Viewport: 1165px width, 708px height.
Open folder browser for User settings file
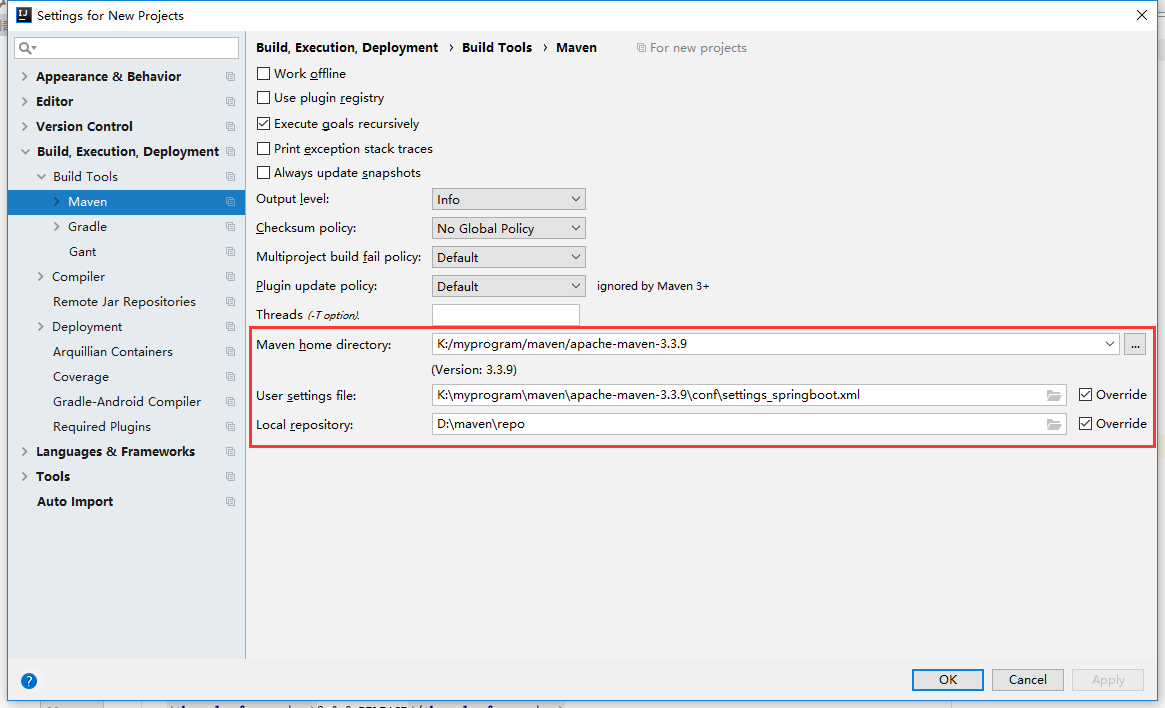point(1054,395)
